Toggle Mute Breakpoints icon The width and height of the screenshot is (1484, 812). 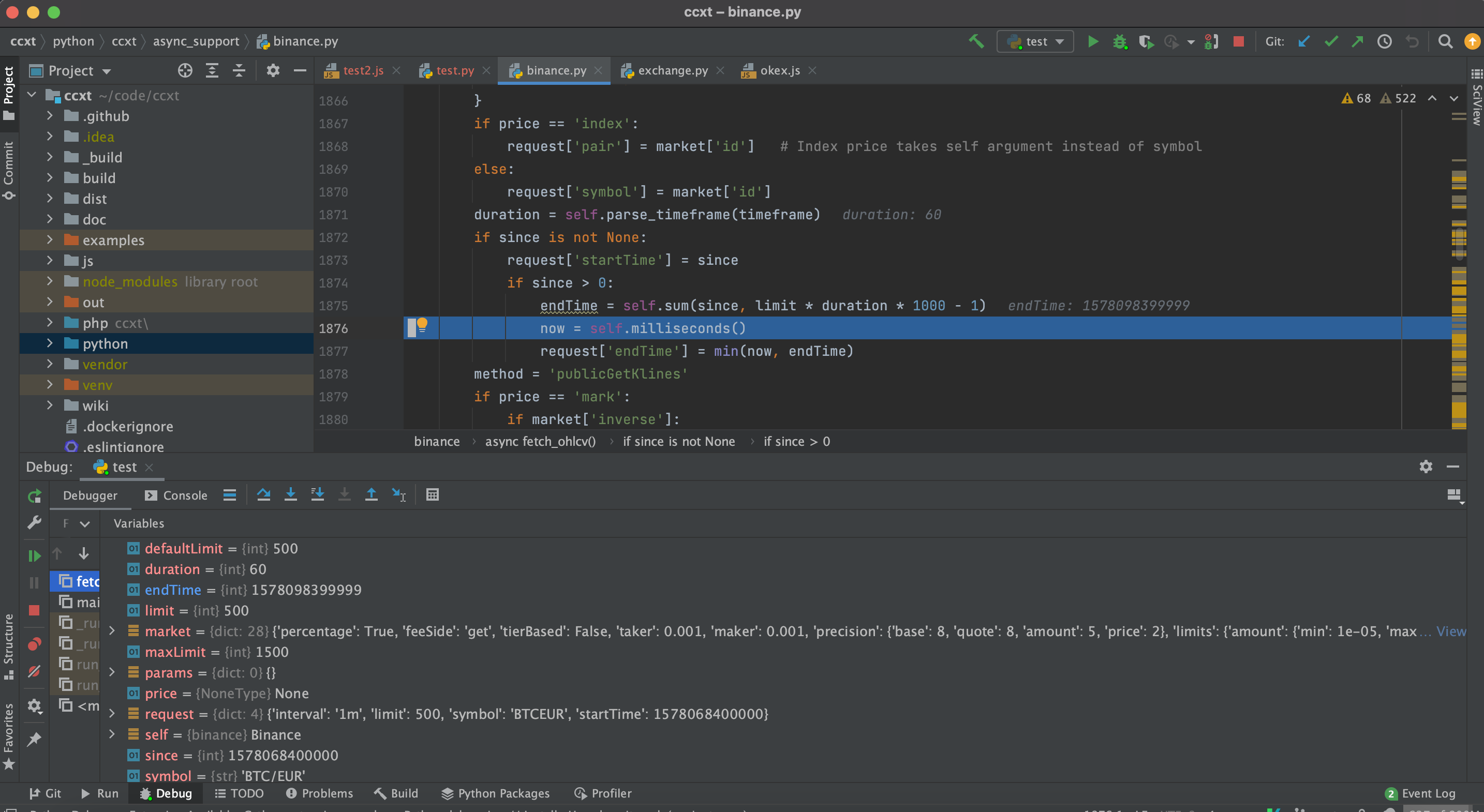click(x=35, y=671)
